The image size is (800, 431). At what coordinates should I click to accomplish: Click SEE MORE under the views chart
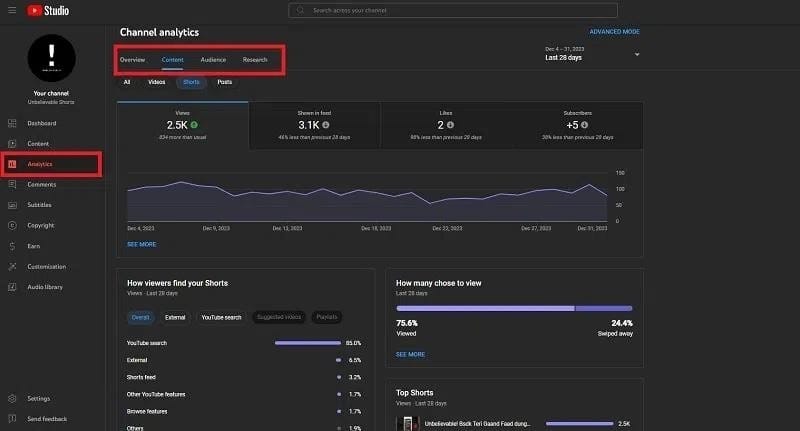coord(142,244)
